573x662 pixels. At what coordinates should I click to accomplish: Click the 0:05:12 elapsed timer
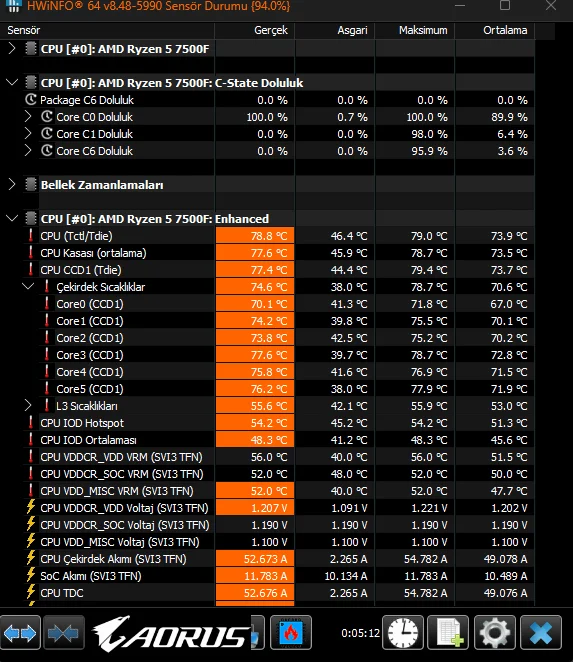click(x=360, y=633)
